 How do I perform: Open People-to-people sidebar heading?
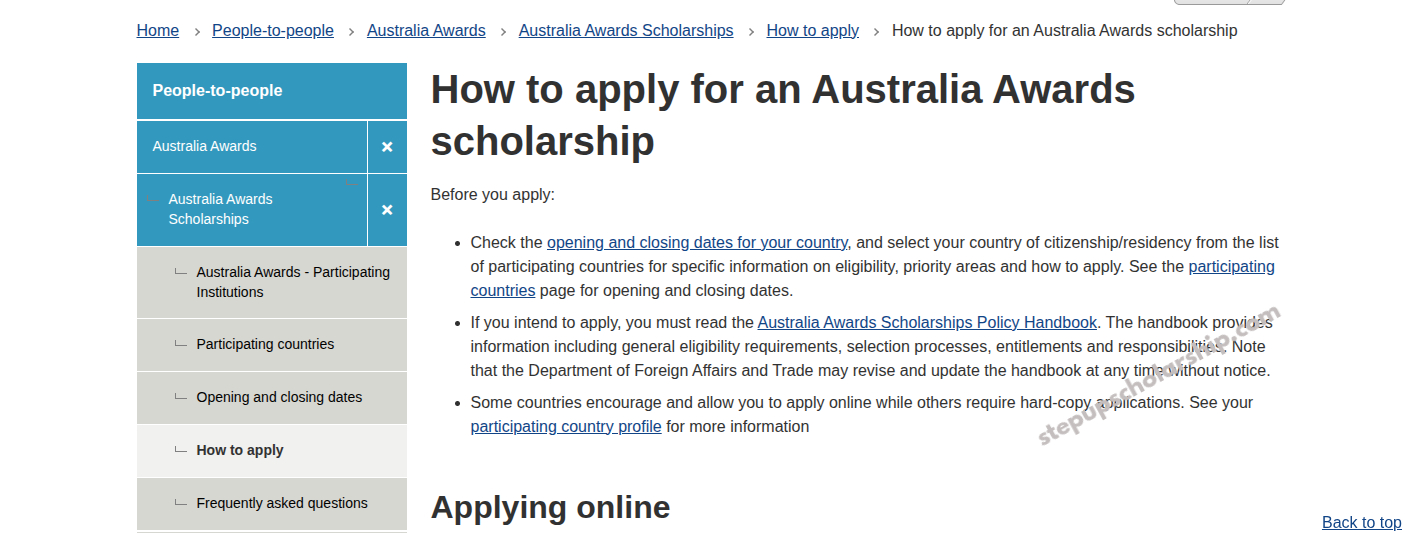[x=217, y=91]
